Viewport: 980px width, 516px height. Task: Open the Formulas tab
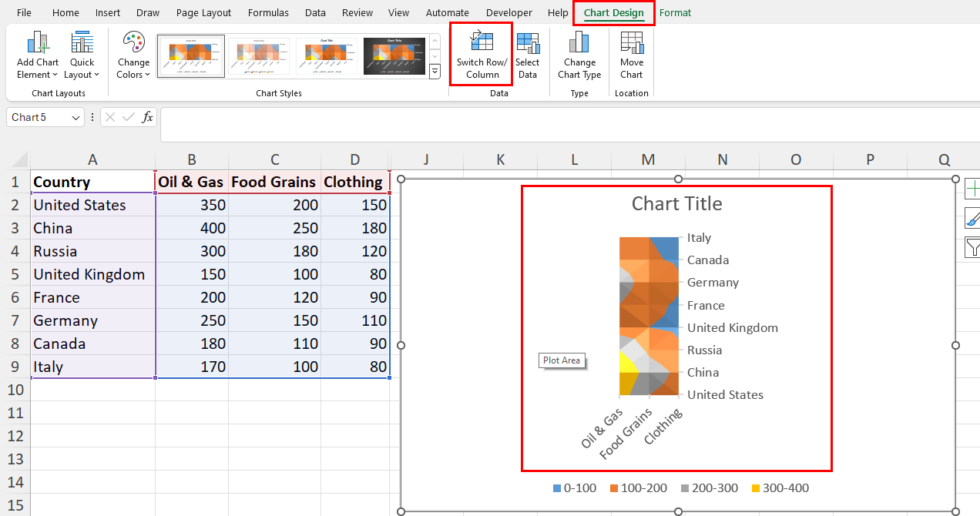pyautogui.click(x=268, y=12)
